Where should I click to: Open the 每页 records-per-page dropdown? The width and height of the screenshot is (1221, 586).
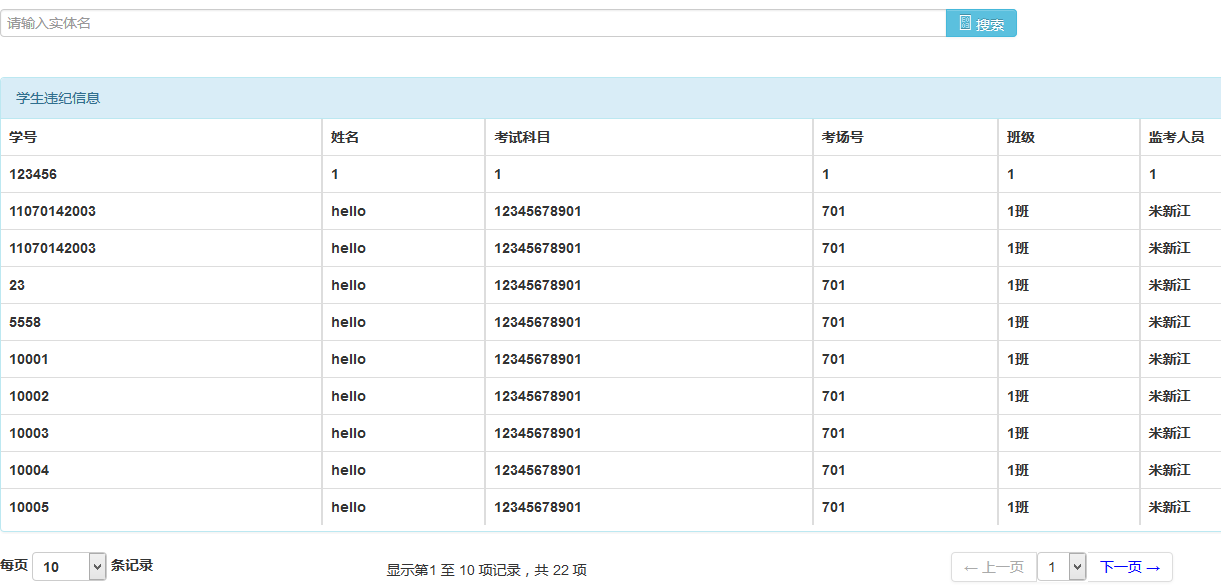(x=69, y=567)
